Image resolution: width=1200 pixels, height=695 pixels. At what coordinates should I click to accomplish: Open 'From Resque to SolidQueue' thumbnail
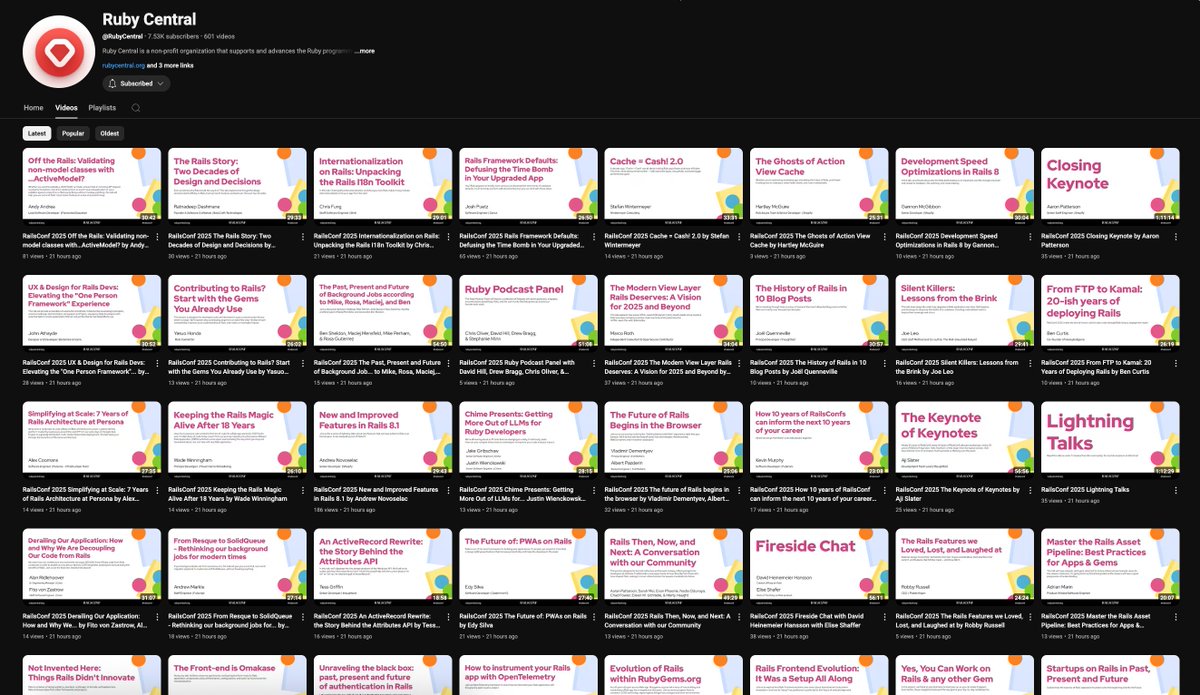237,566
